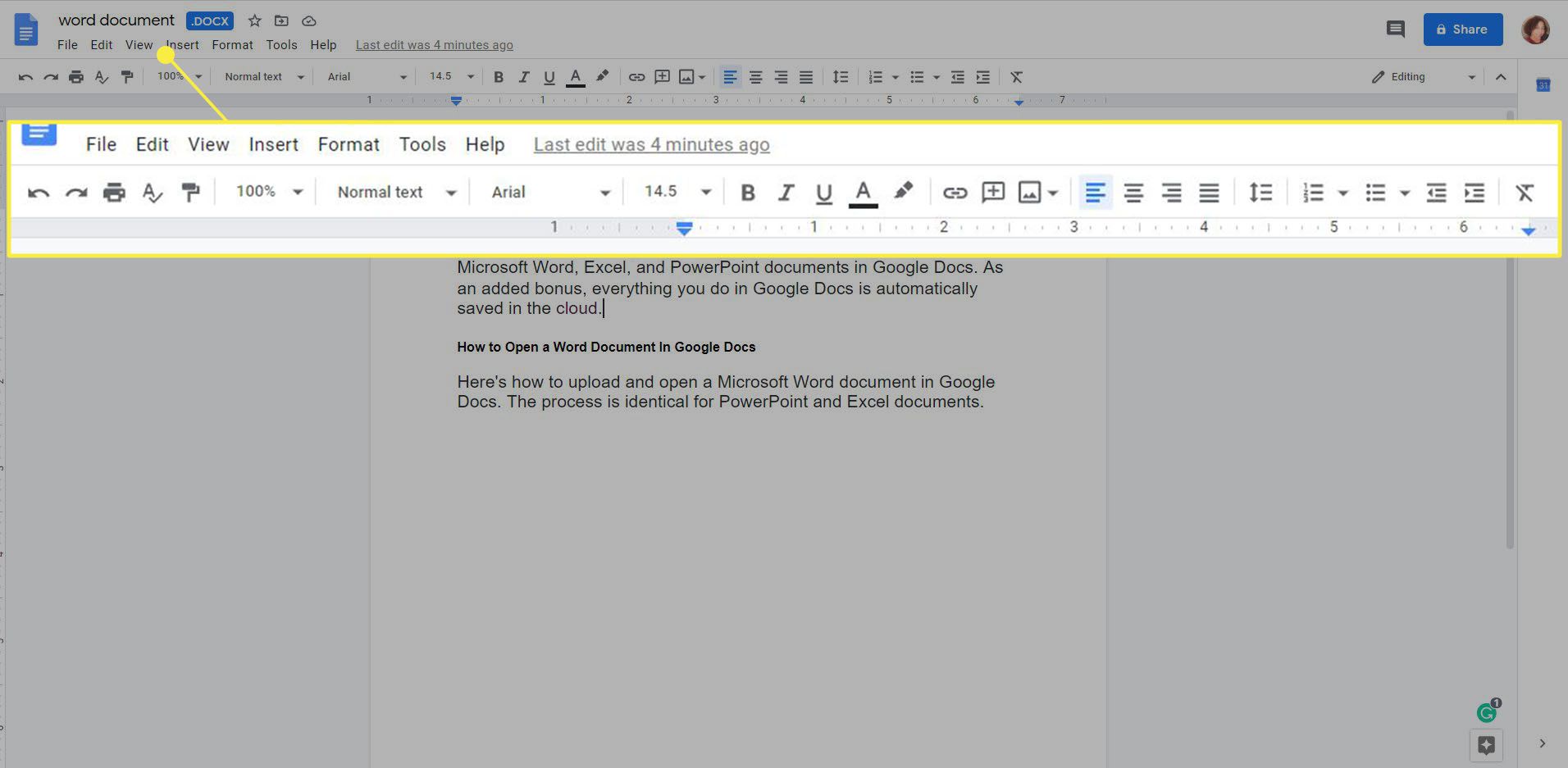The image size is (1568, 768).
Task: Open Arial font dropdown in small top toolbar
Action: pyautogui.click(x=367, y=77)
